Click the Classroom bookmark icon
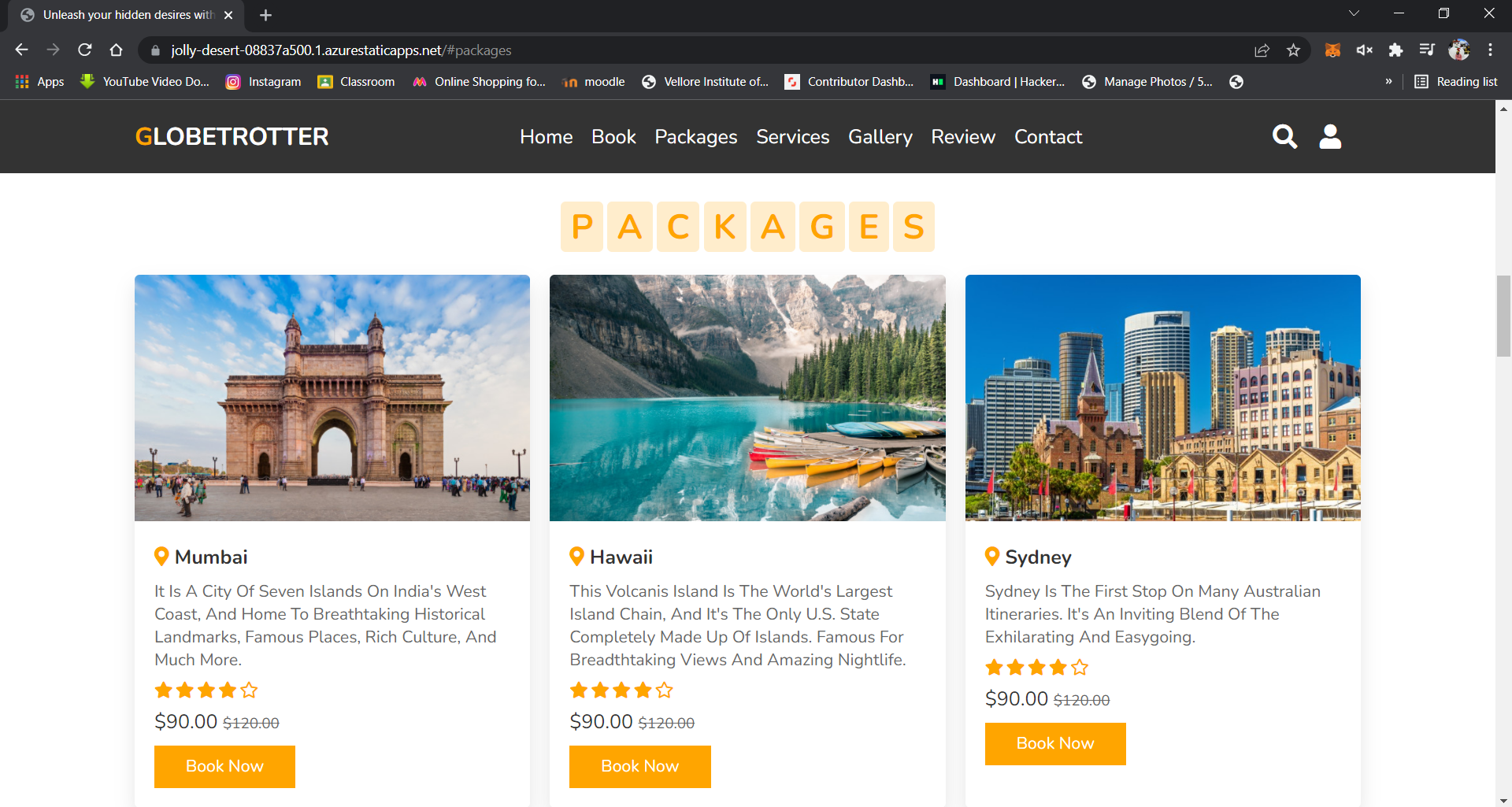The image size is (1512, 807). pyautogui.click(x=326, y=81)
